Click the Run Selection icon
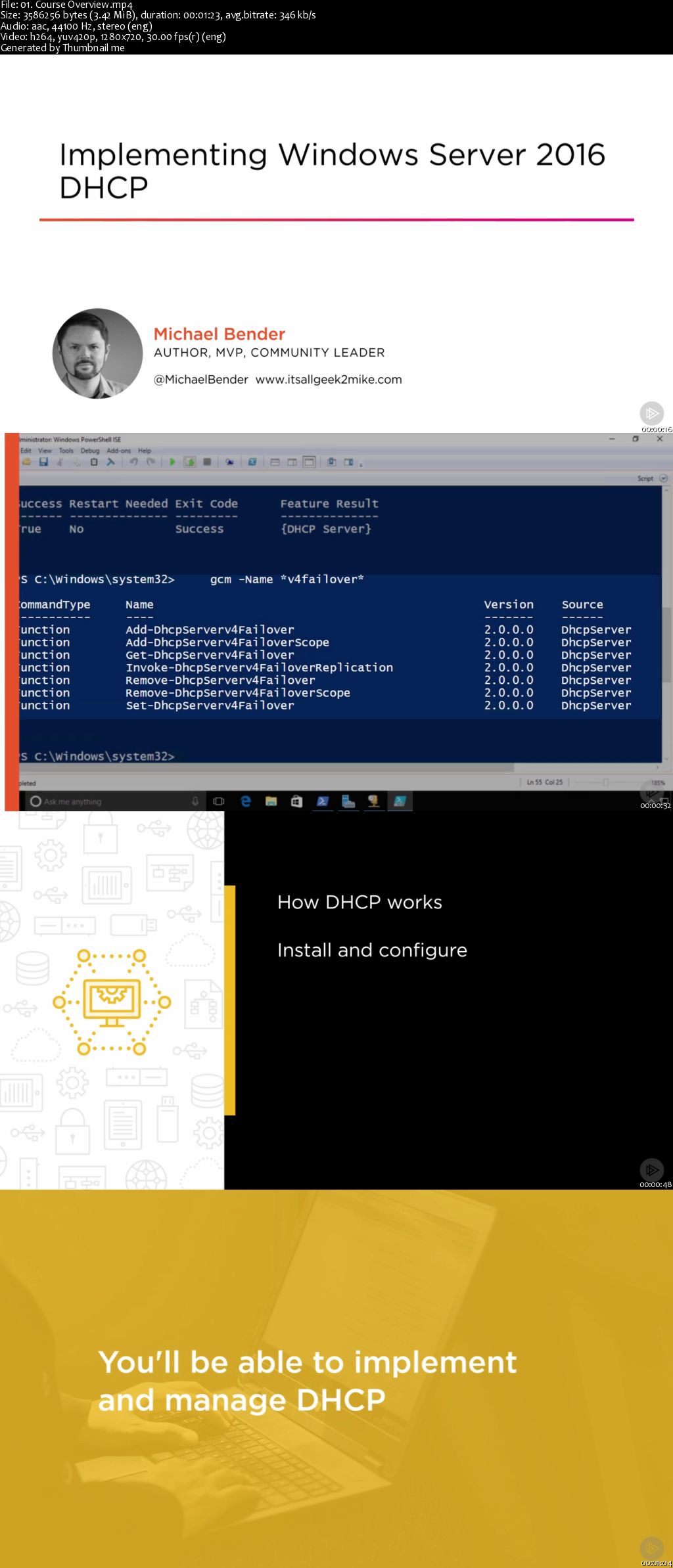The height and width of the screenshot is (1568, 673). point(190,462)
